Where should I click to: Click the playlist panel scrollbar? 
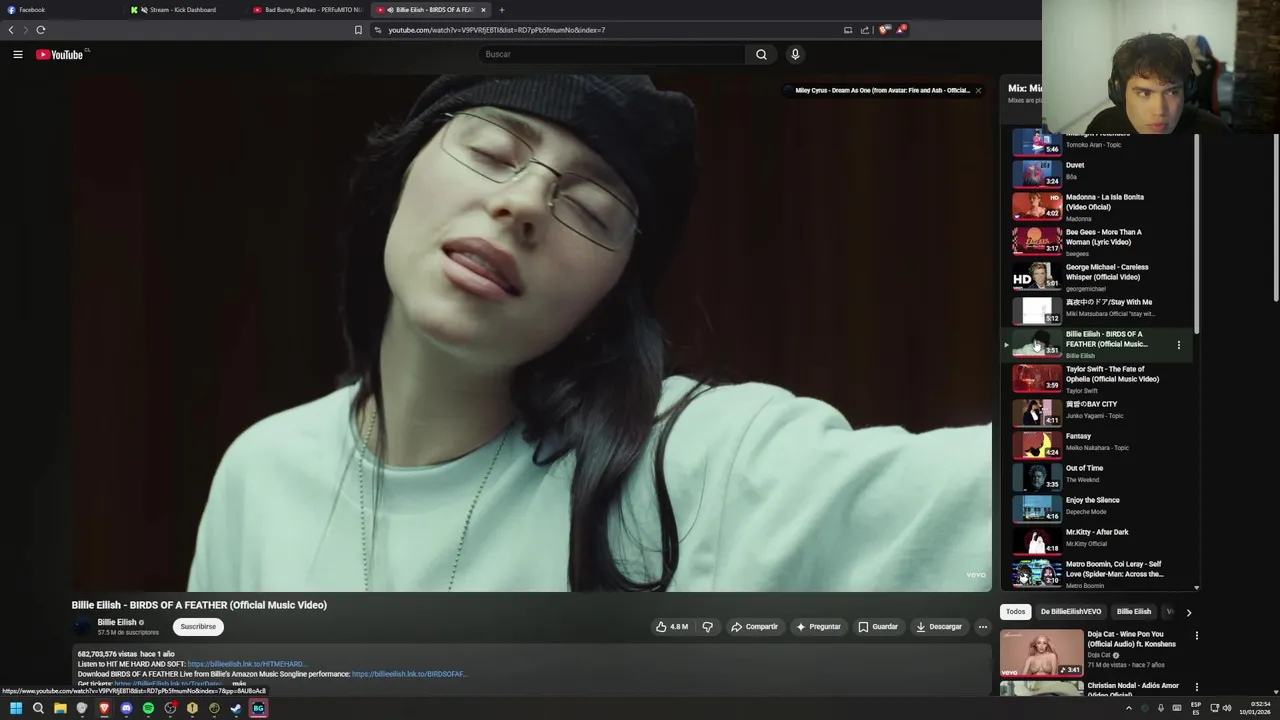(x=1197, y=235)
